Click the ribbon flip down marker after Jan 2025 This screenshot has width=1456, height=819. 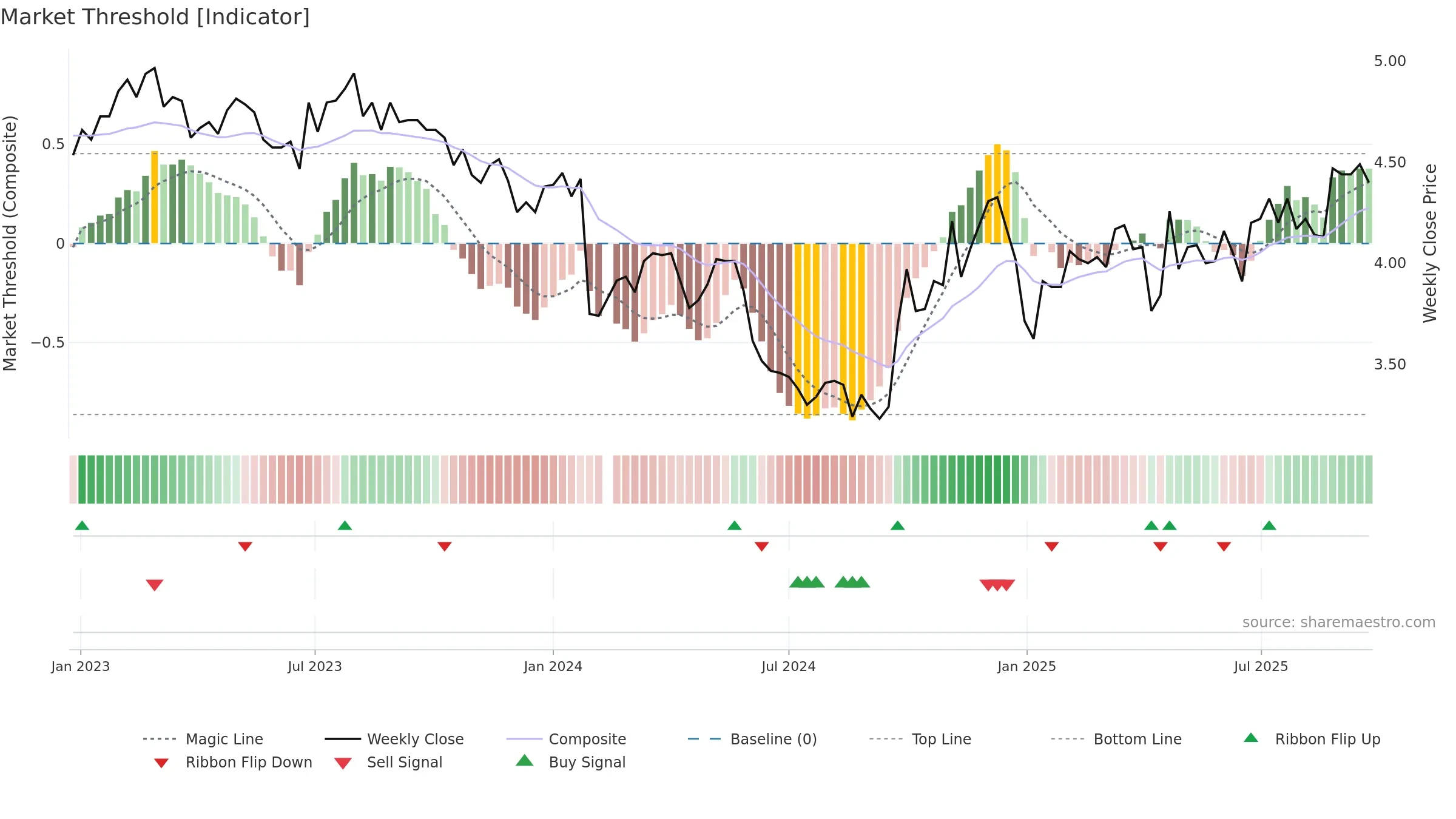point(1052,547)
